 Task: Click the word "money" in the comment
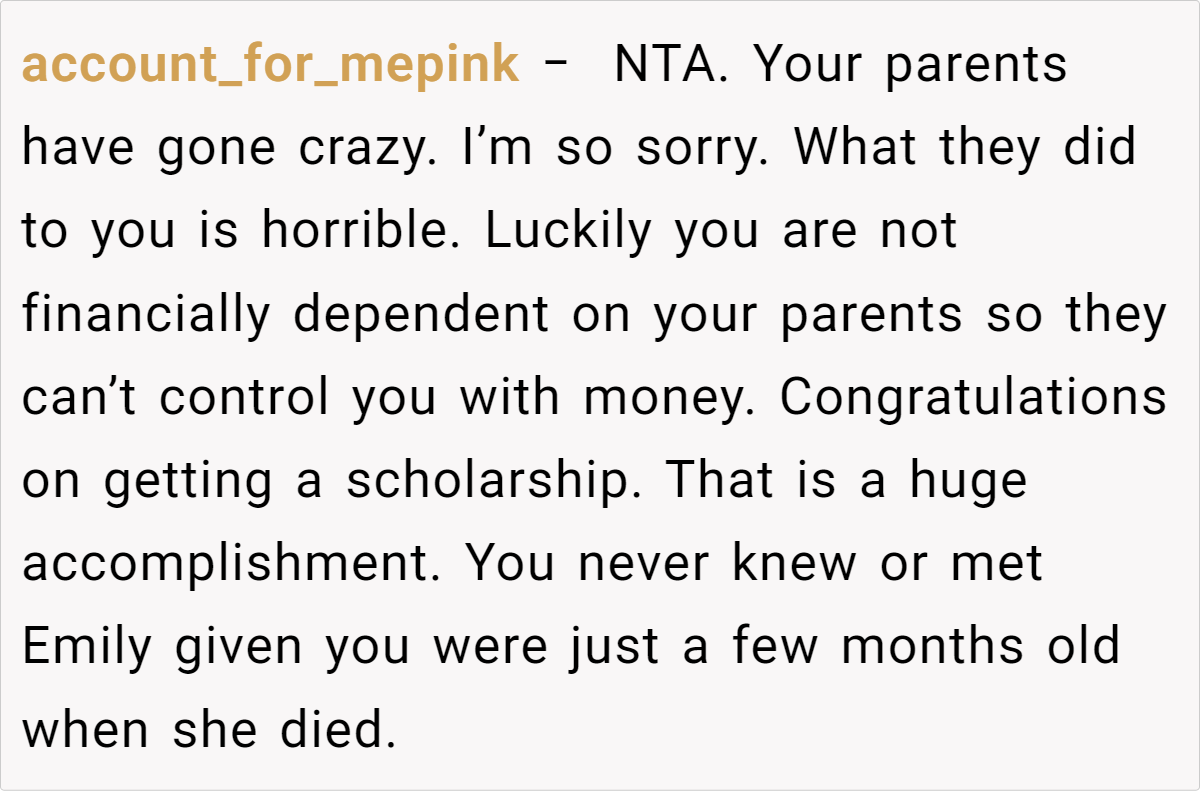pos(669,398)
